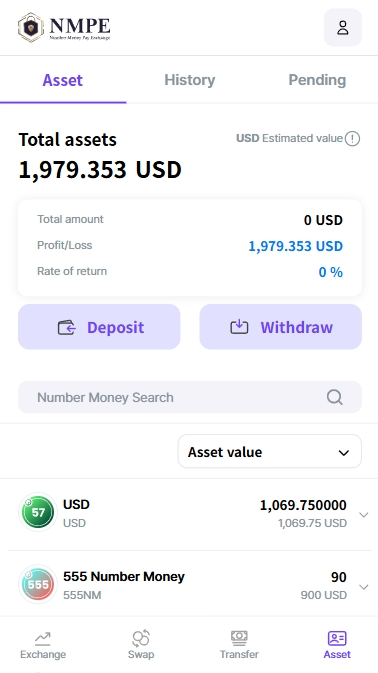Click the USD coin icon

coord(38,512)
